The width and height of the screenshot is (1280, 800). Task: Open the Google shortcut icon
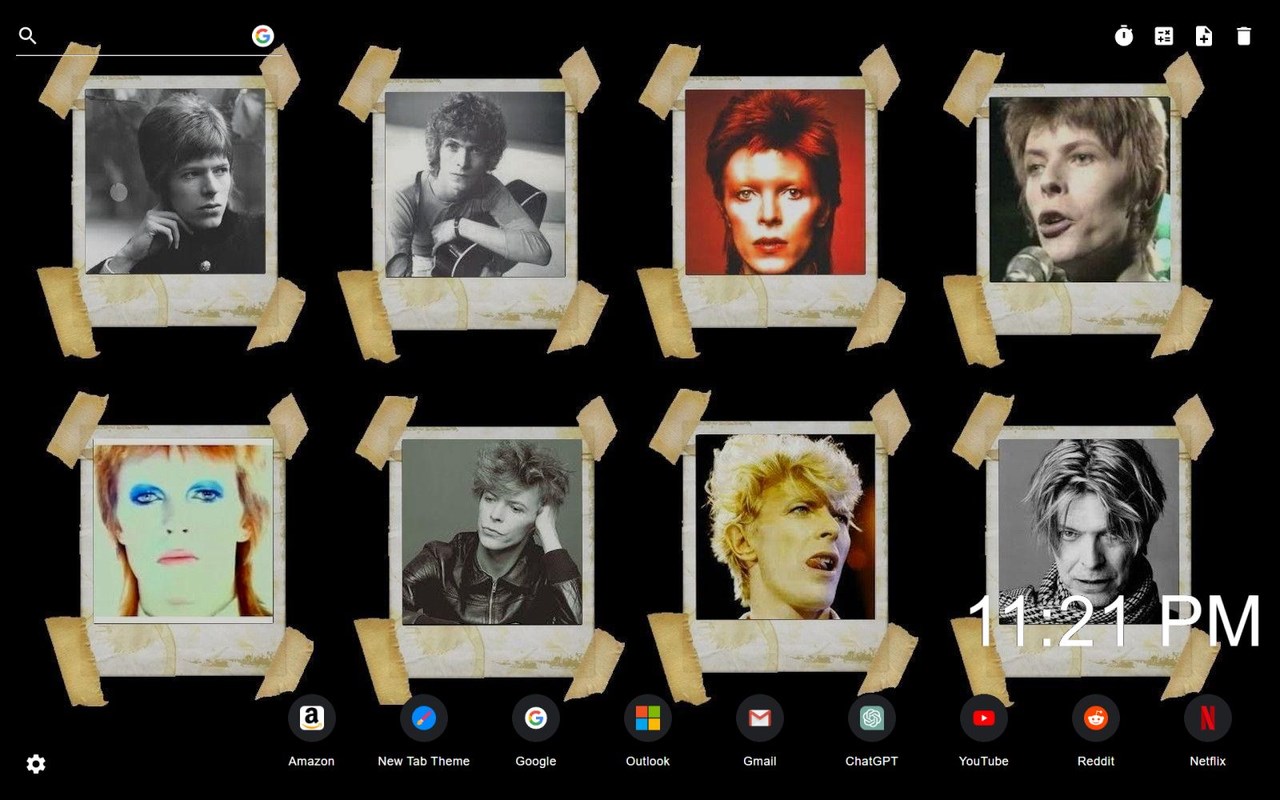[536, 718]
